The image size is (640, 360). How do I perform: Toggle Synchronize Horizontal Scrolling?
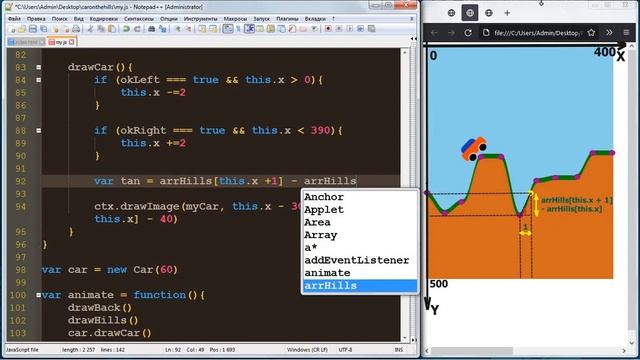pyautogui.click(x=213, y=29)
